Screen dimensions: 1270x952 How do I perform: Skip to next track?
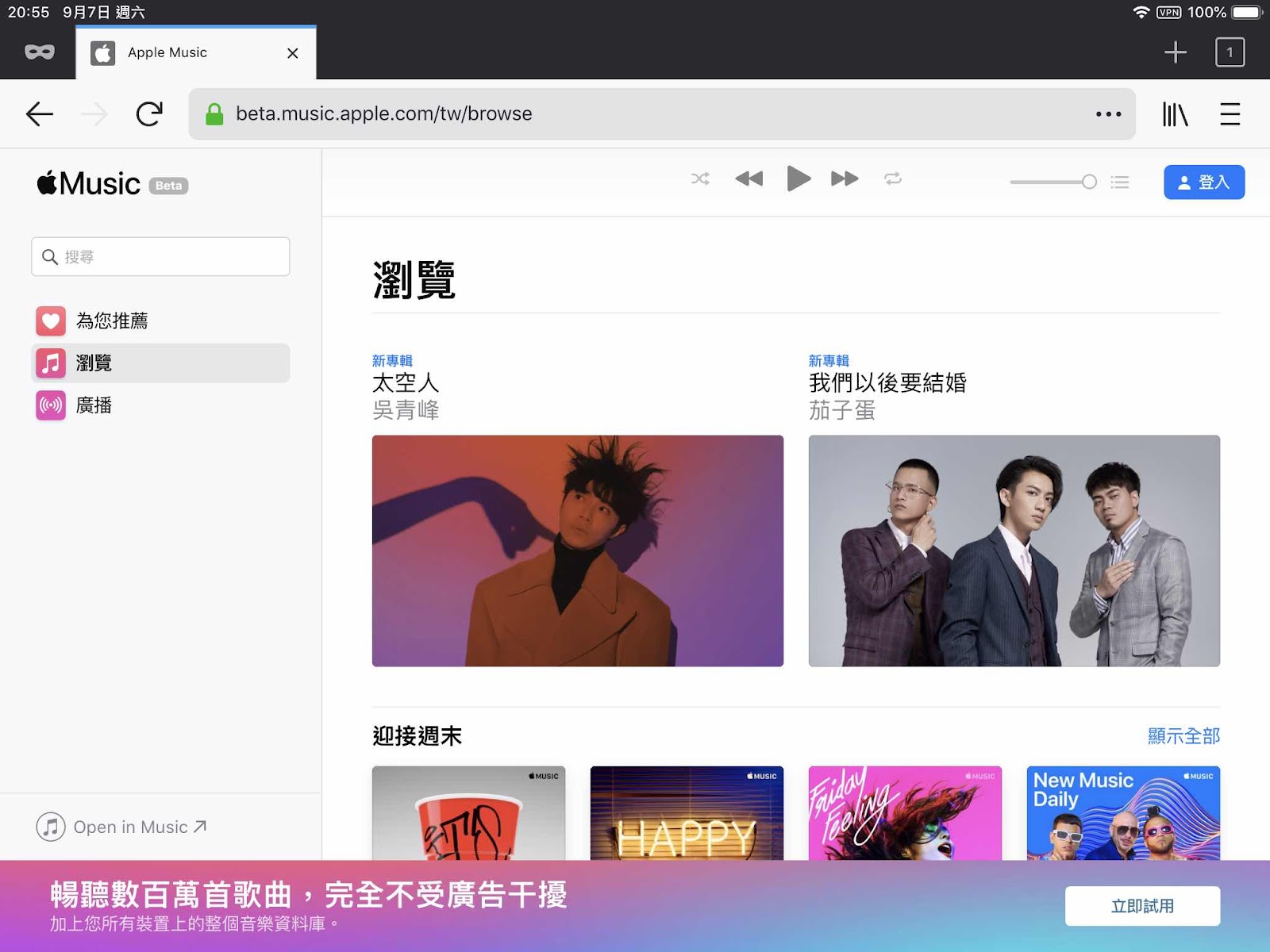point(845,179)
